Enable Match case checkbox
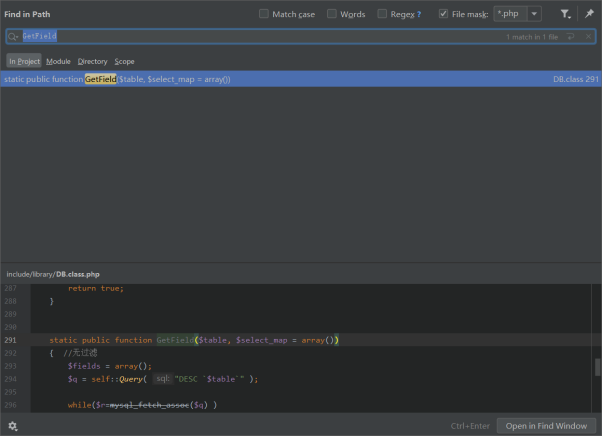 click(x=264, y=14)
